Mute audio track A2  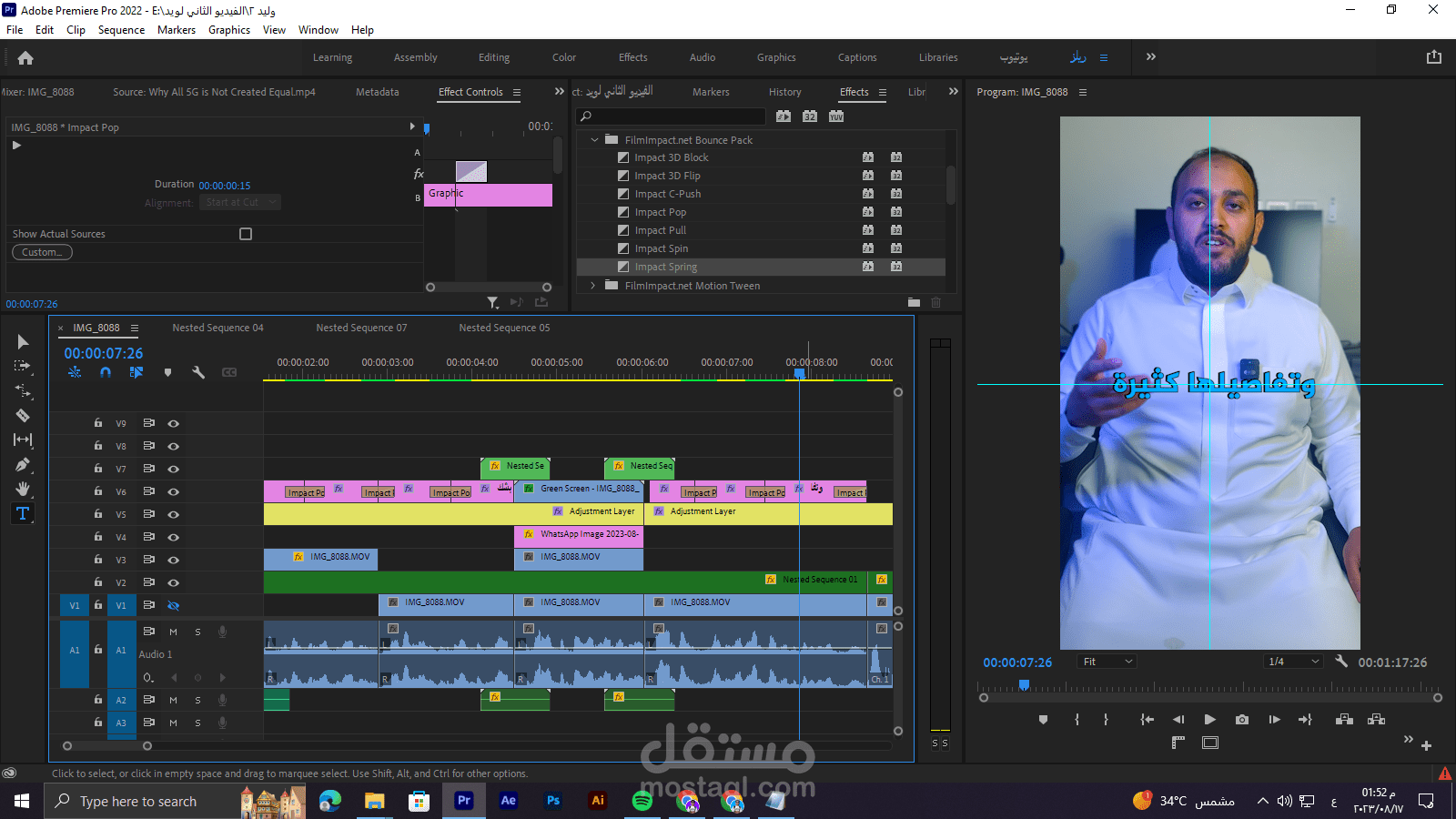coord(173,700)
